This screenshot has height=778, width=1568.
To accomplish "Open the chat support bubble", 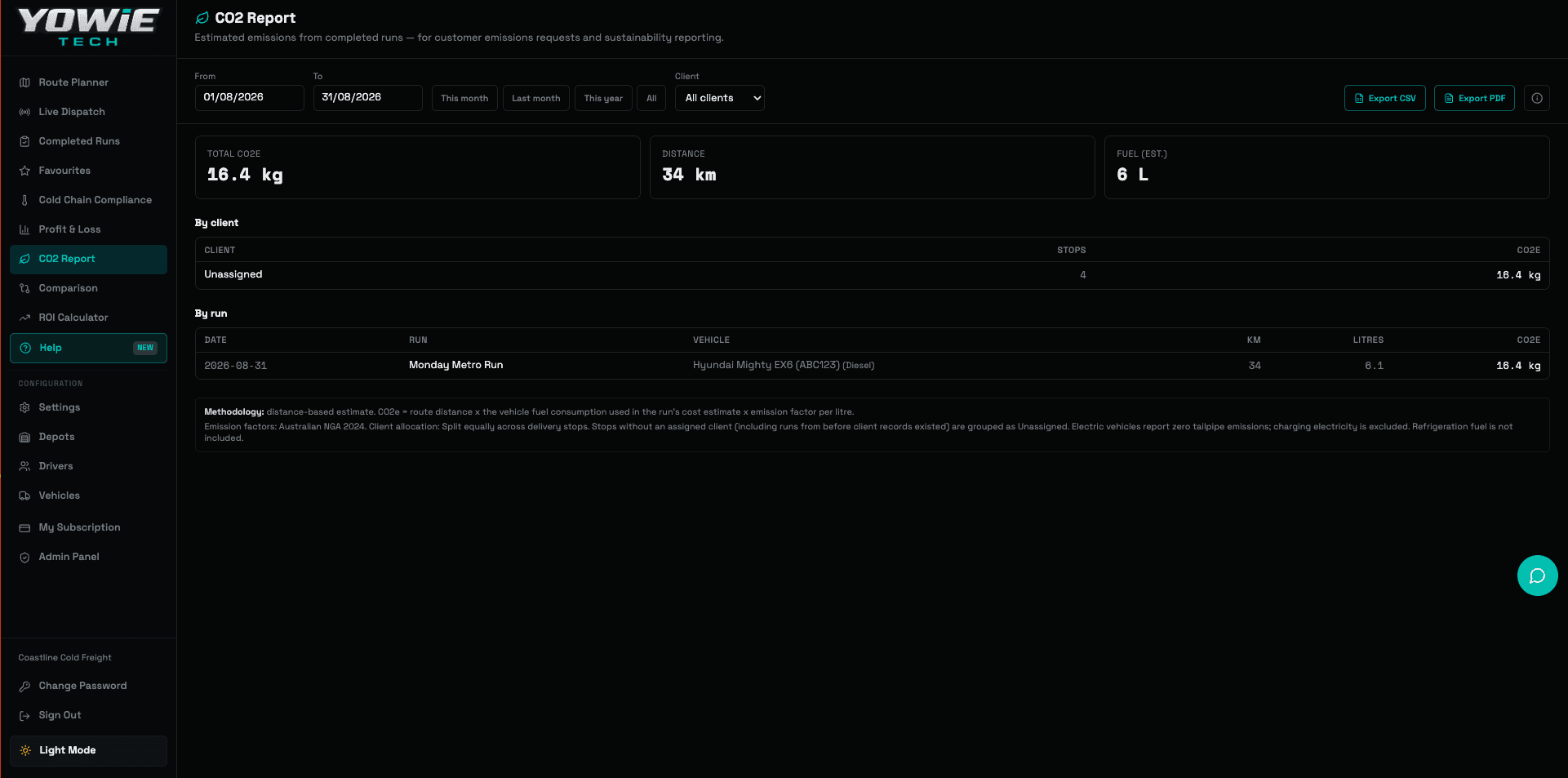I will [x=1537, y=576].
